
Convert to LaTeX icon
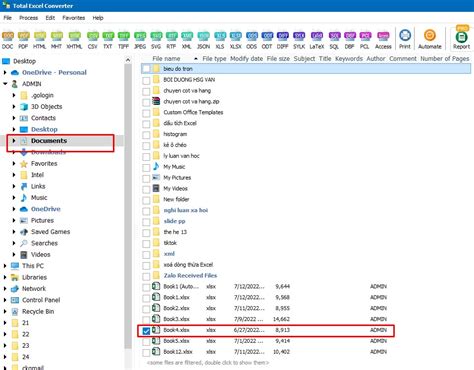tap(317, 40)
